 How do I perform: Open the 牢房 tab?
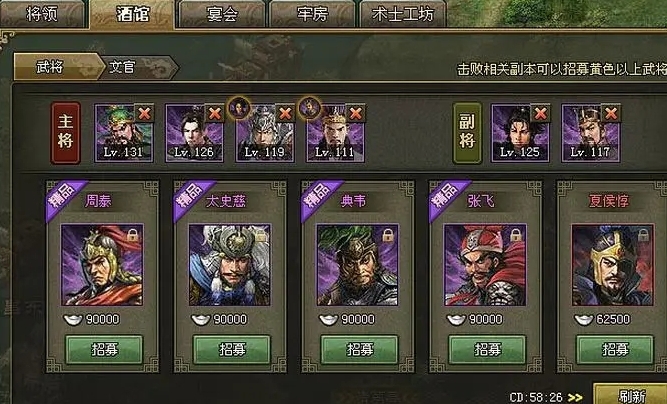tap(312, 14)
